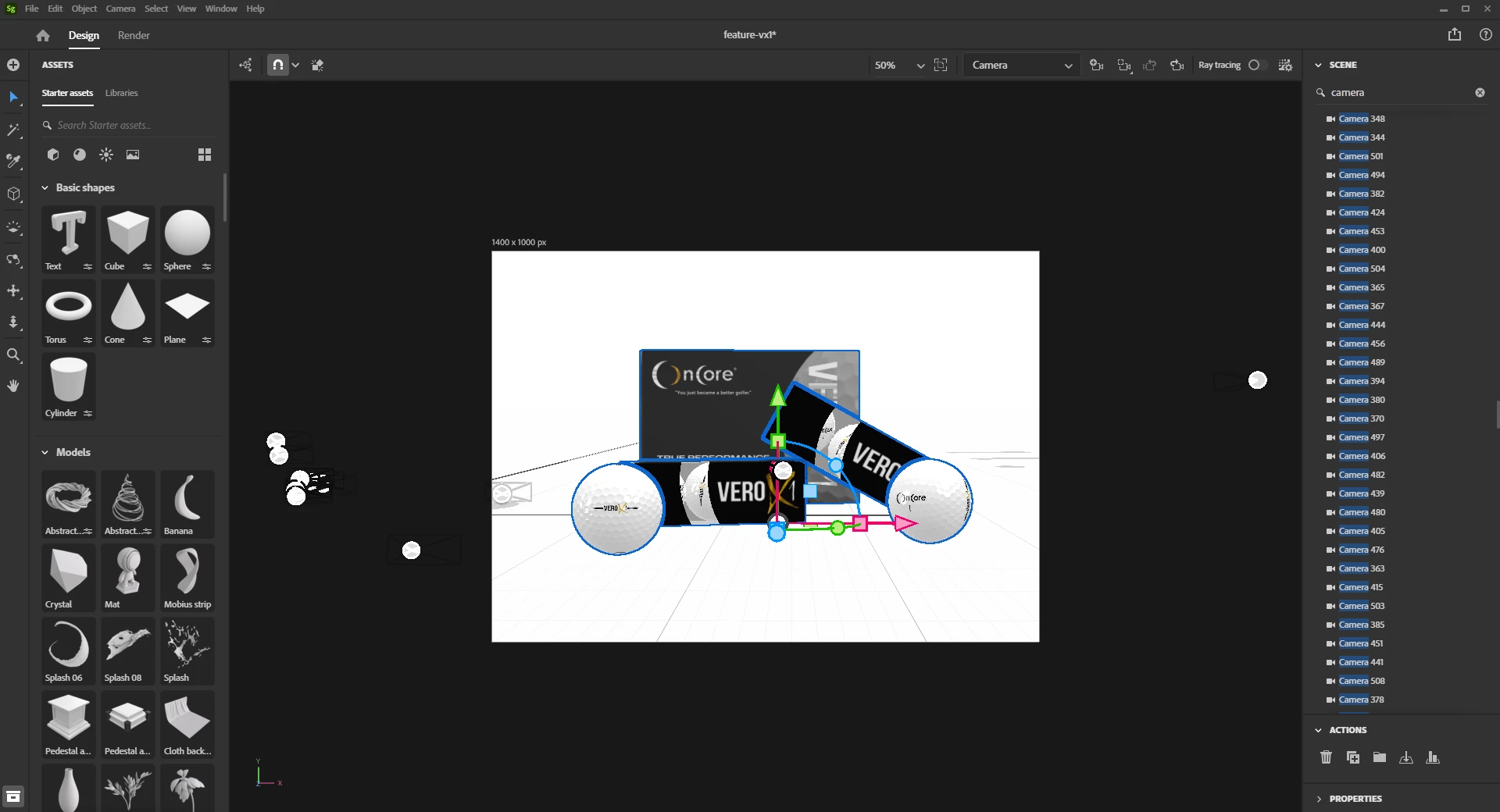Collapse the SCENE panel

click(1319, 65)
